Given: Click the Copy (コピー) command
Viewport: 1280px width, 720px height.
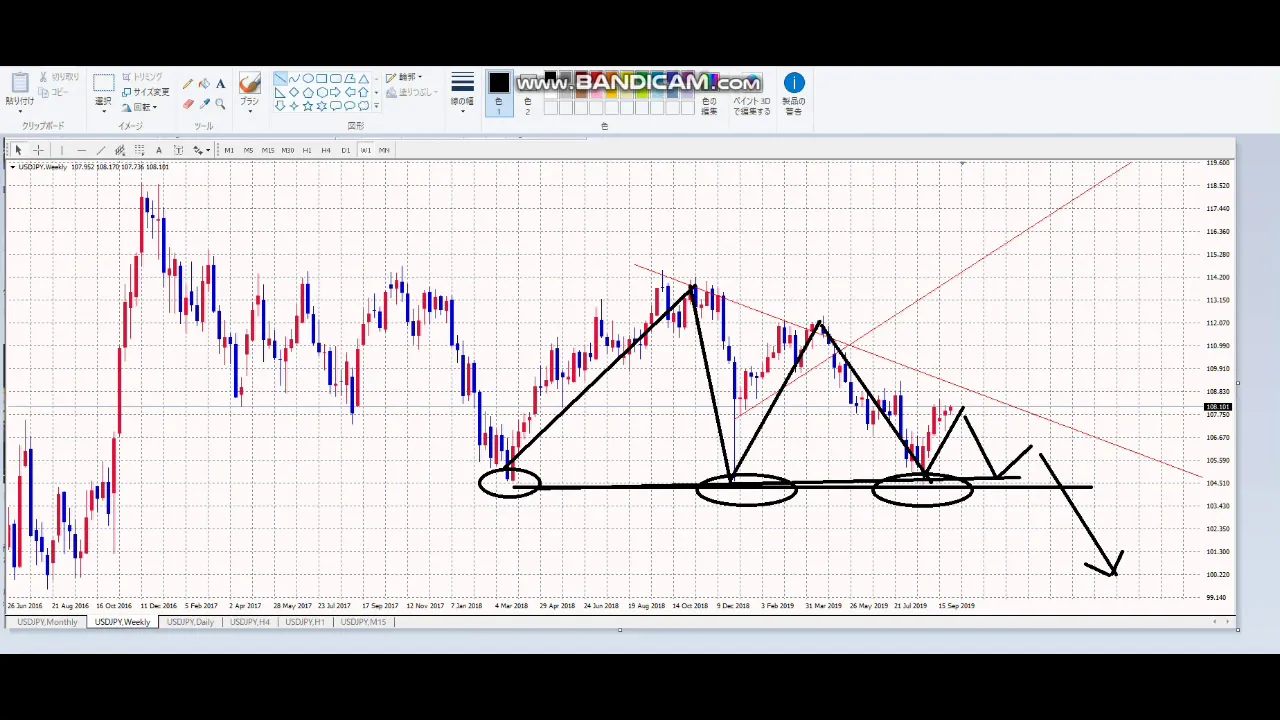Looking at the screenshot, I should 54,92.
